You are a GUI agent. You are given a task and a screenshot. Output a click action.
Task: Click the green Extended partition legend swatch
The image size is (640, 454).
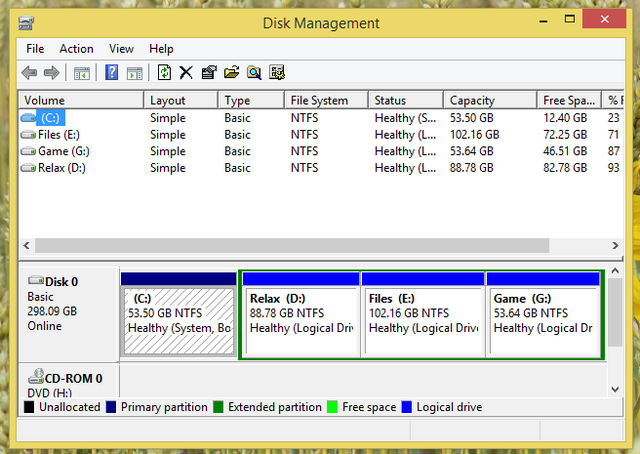pos(218,407)
